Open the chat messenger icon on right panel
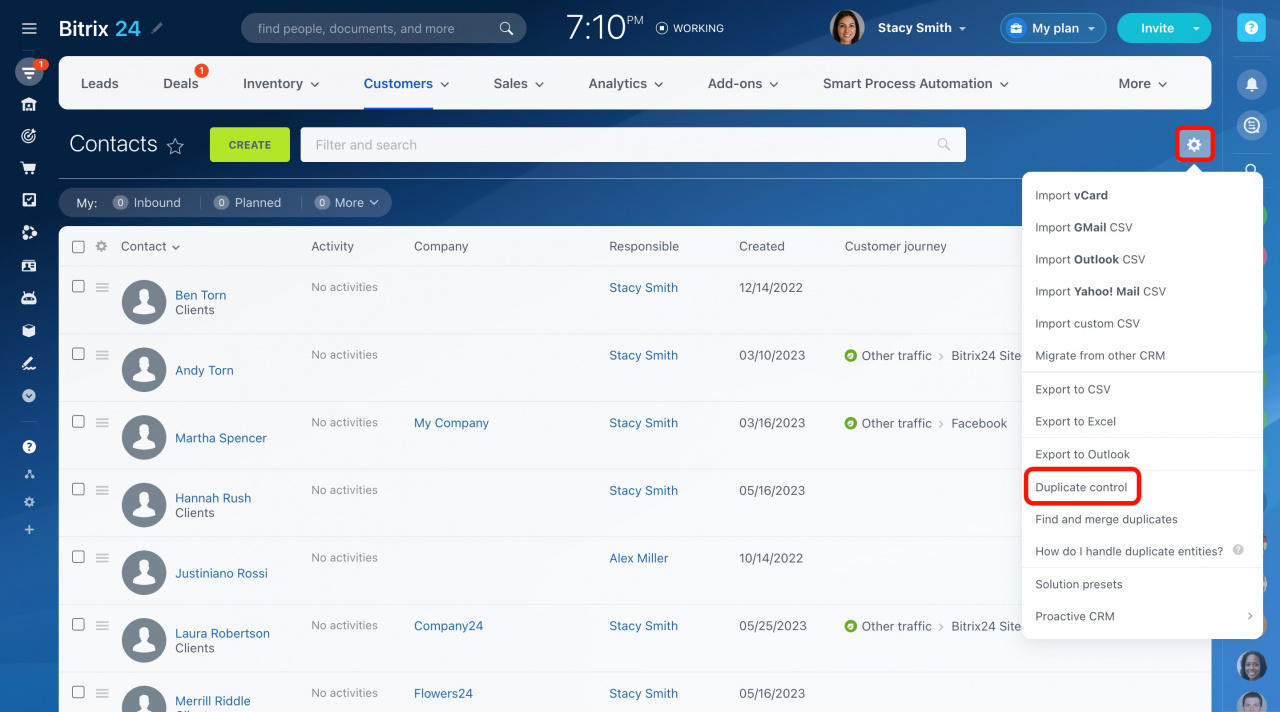 pos(1251,125)
